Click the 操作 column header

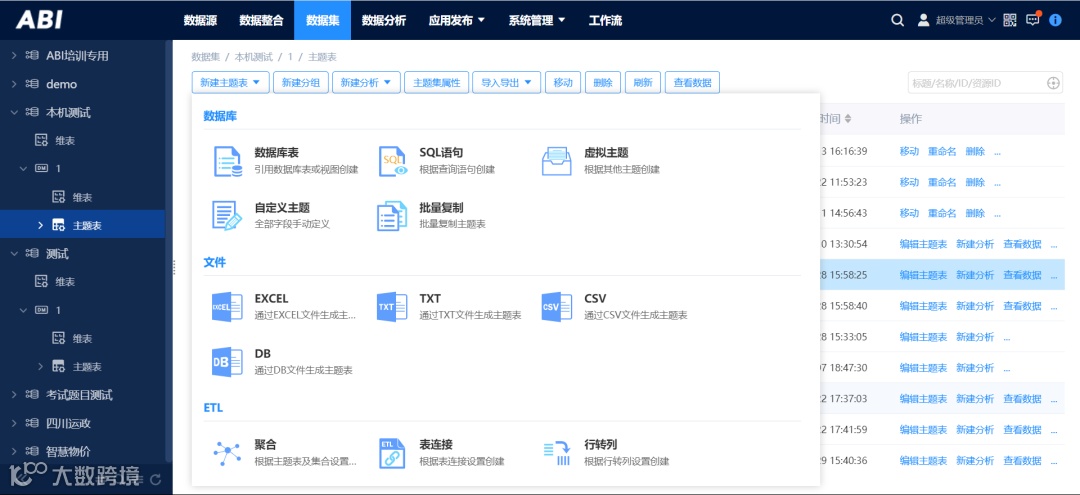[911, 119]
